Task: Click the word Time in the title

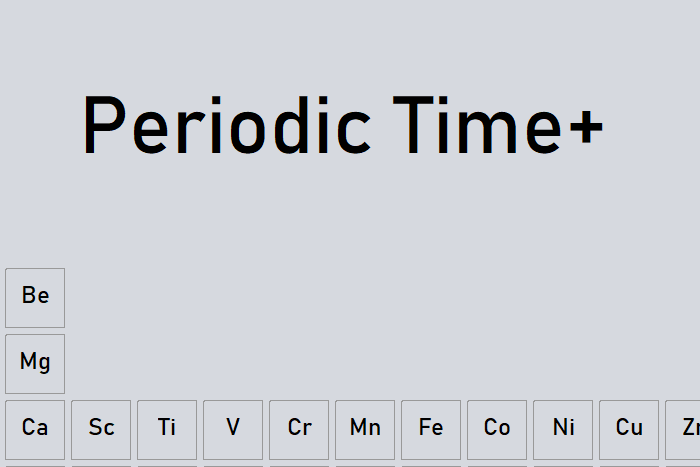Action: click(468, 127)
